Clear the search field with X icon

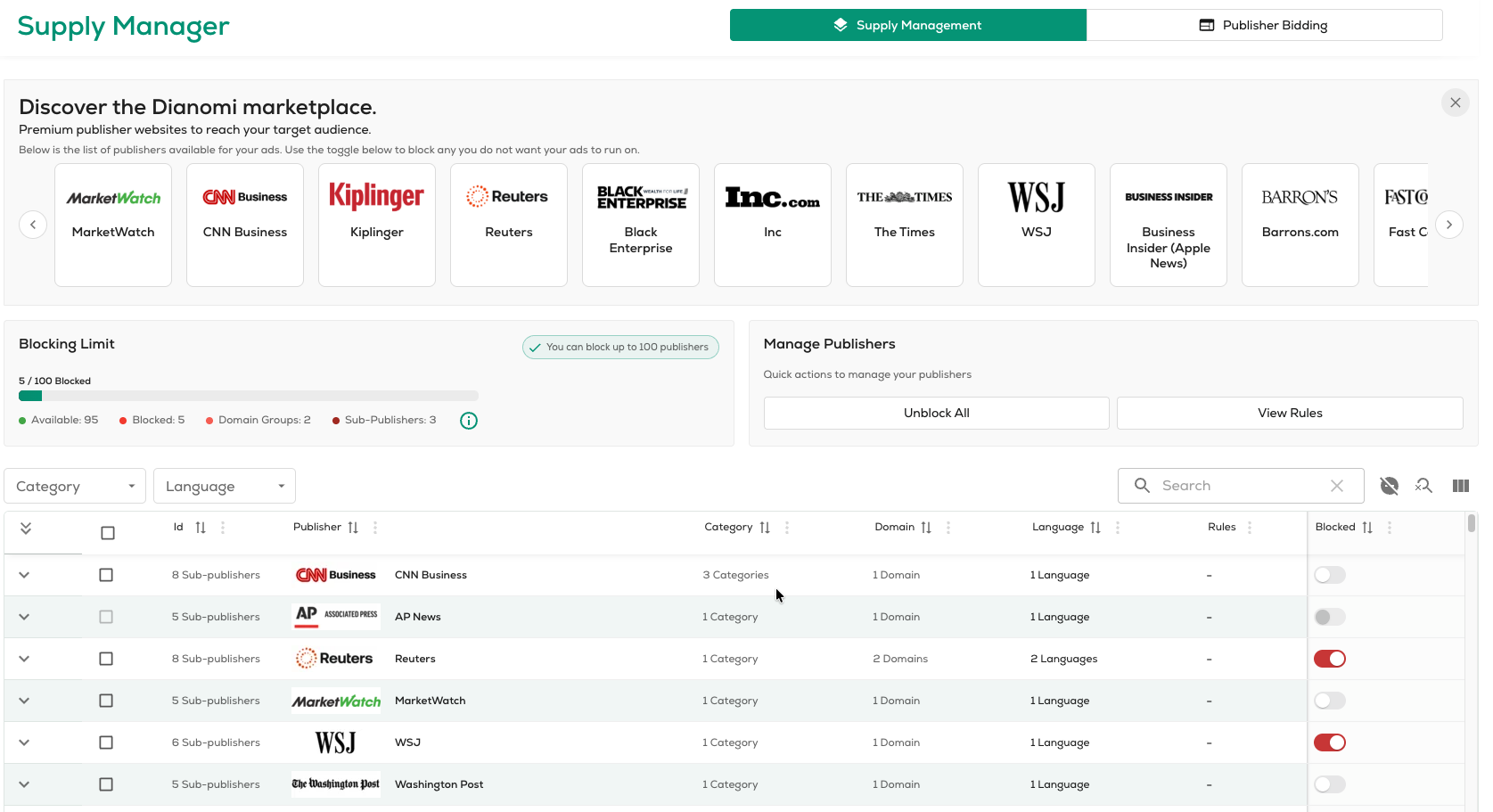tap(1337, 486)
